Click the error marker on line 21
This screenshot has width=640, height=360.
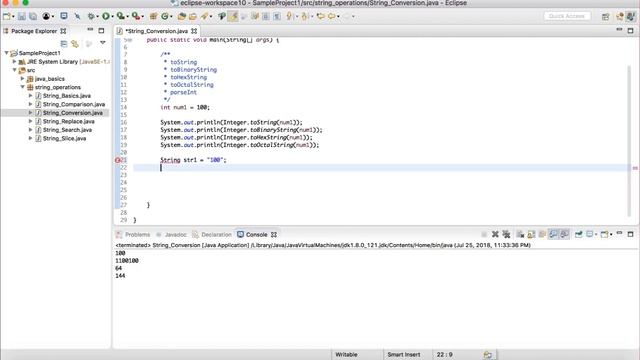point(118,160)
